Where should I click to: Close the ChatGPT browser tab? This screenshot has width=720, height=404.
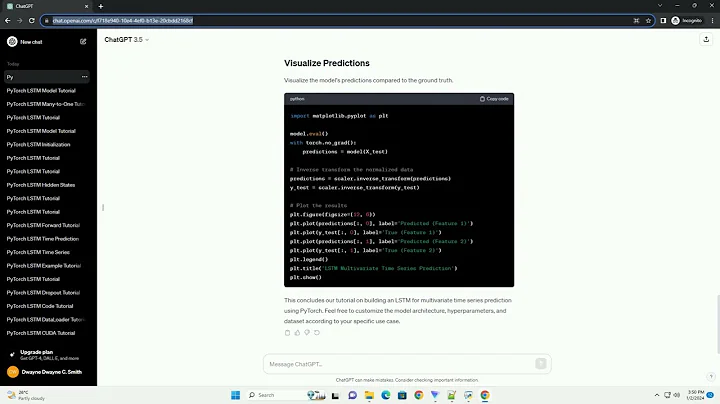(x=86, y=6)
